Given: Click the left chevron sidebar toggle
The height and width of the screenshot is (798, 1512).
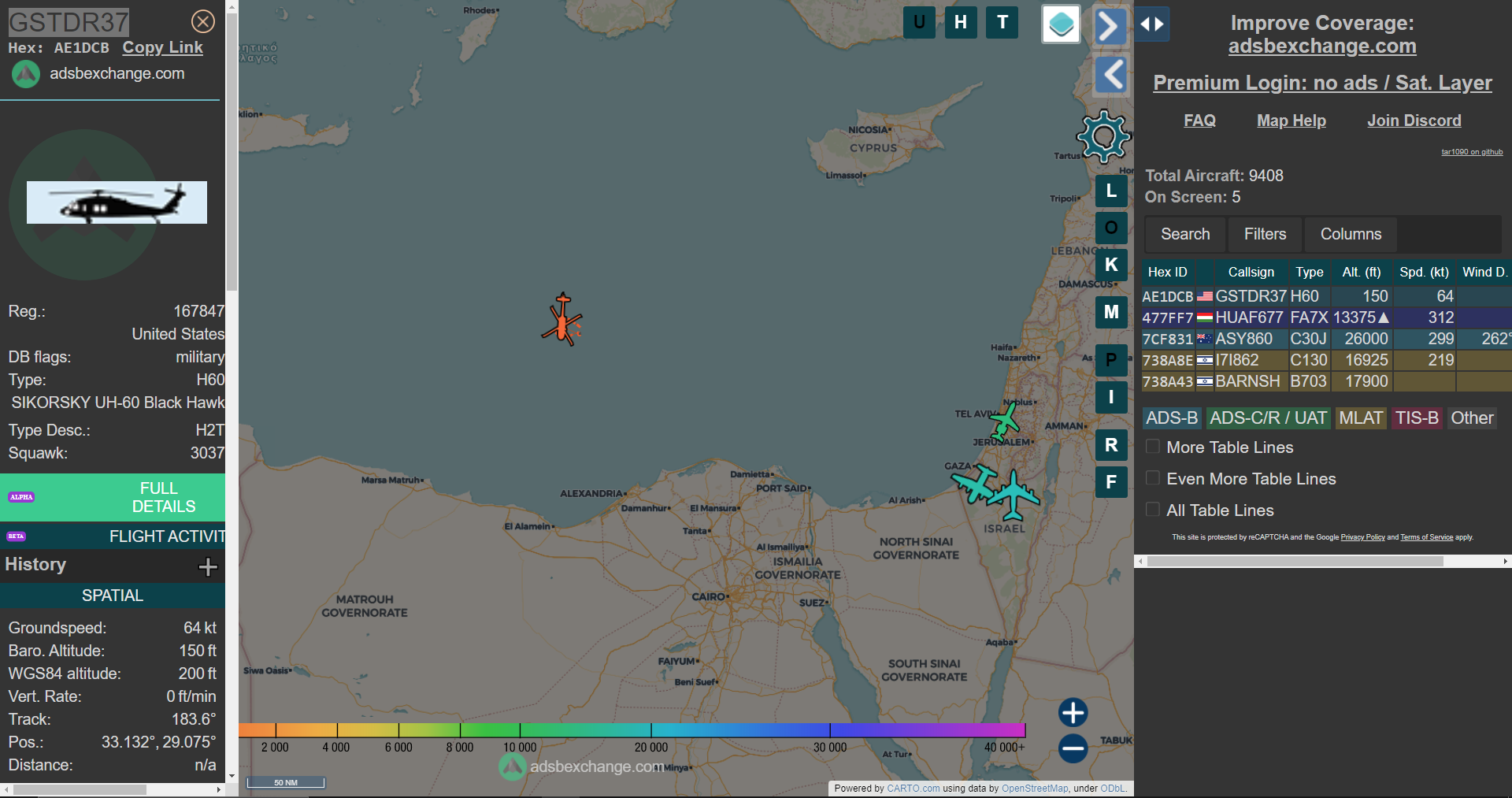Looking at the screenshot, I should coord(1112,76).
